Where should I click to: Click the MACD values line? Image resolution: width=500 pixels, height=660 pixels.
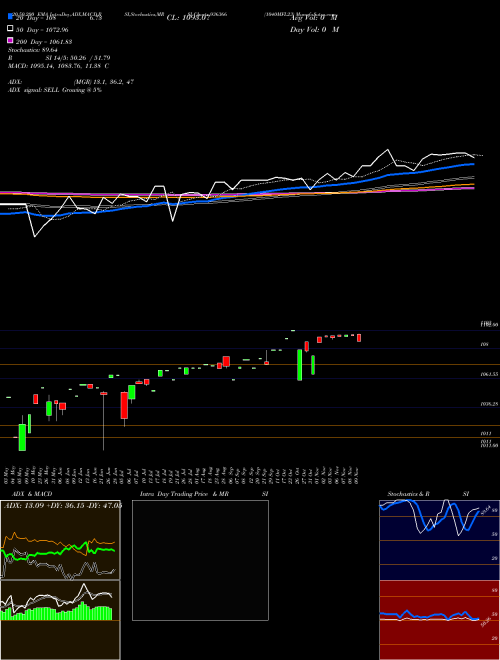(59, 66)
